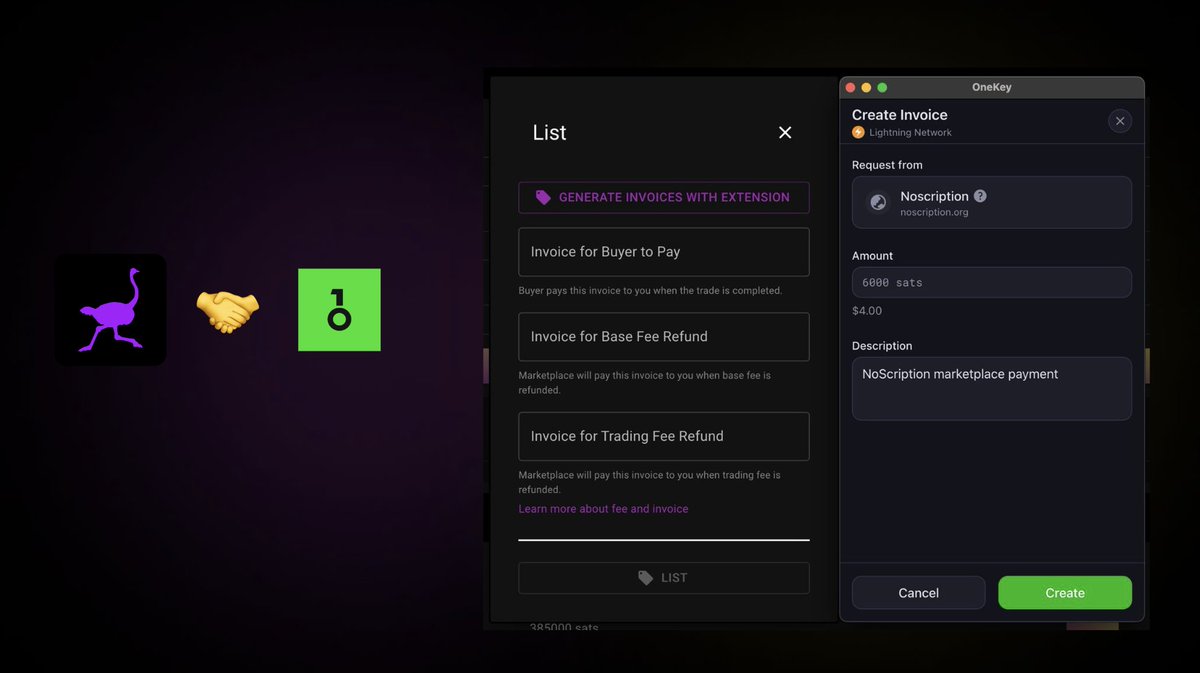Open the Learn more about fee and invoice link

pyautogui.click(x=602, y=508)
